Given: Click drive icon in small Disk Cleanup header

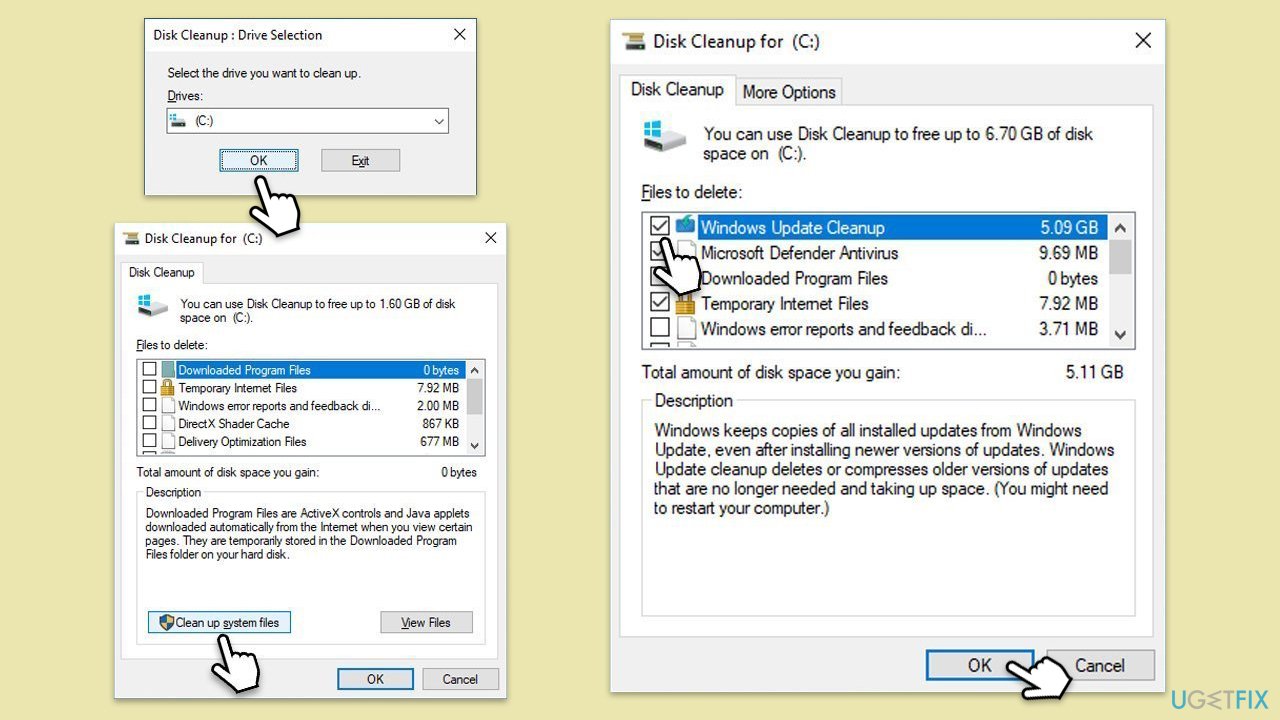Looking at the screenshot, I should (x=152, y=306).
